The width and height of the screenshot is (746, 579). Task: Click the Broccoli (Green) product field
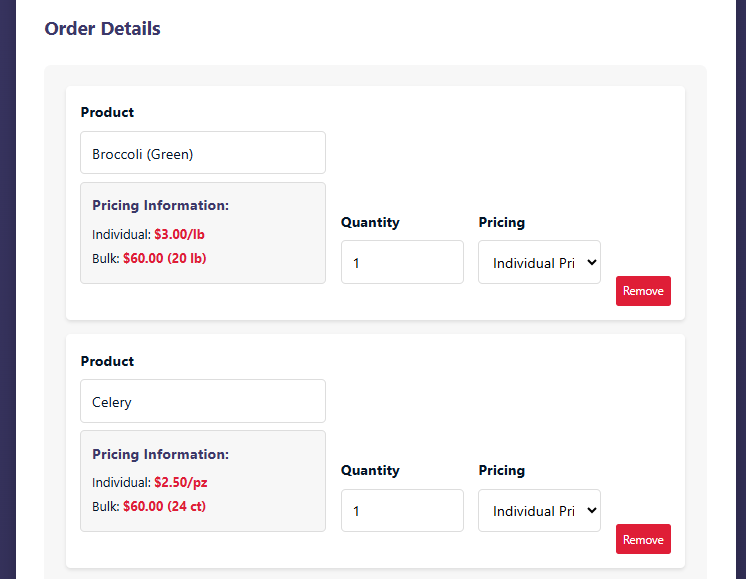click(x=203, y=153)
